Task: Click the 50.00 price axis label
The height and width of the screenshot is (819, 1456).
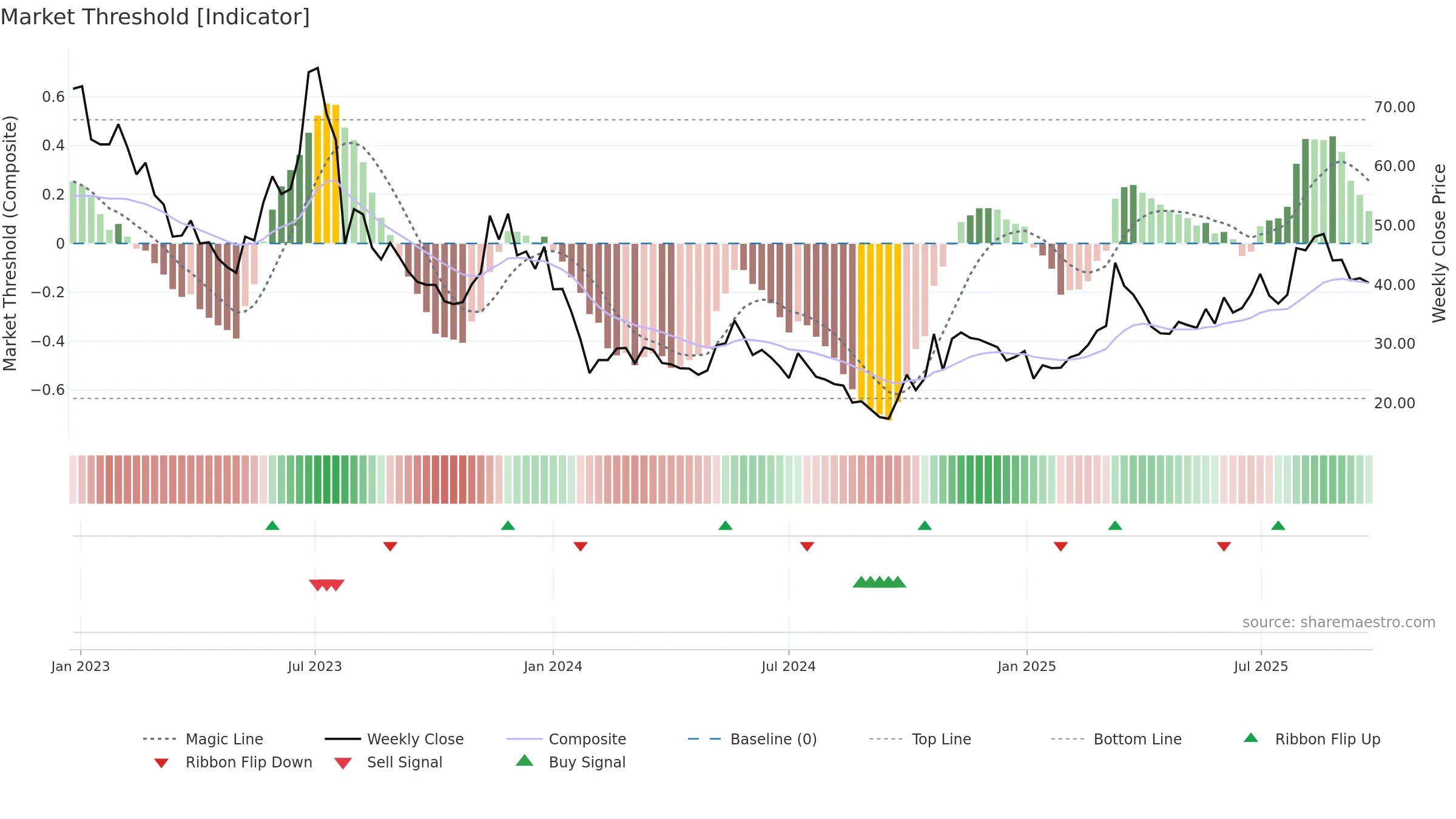Action: (x=1395, y=226)
